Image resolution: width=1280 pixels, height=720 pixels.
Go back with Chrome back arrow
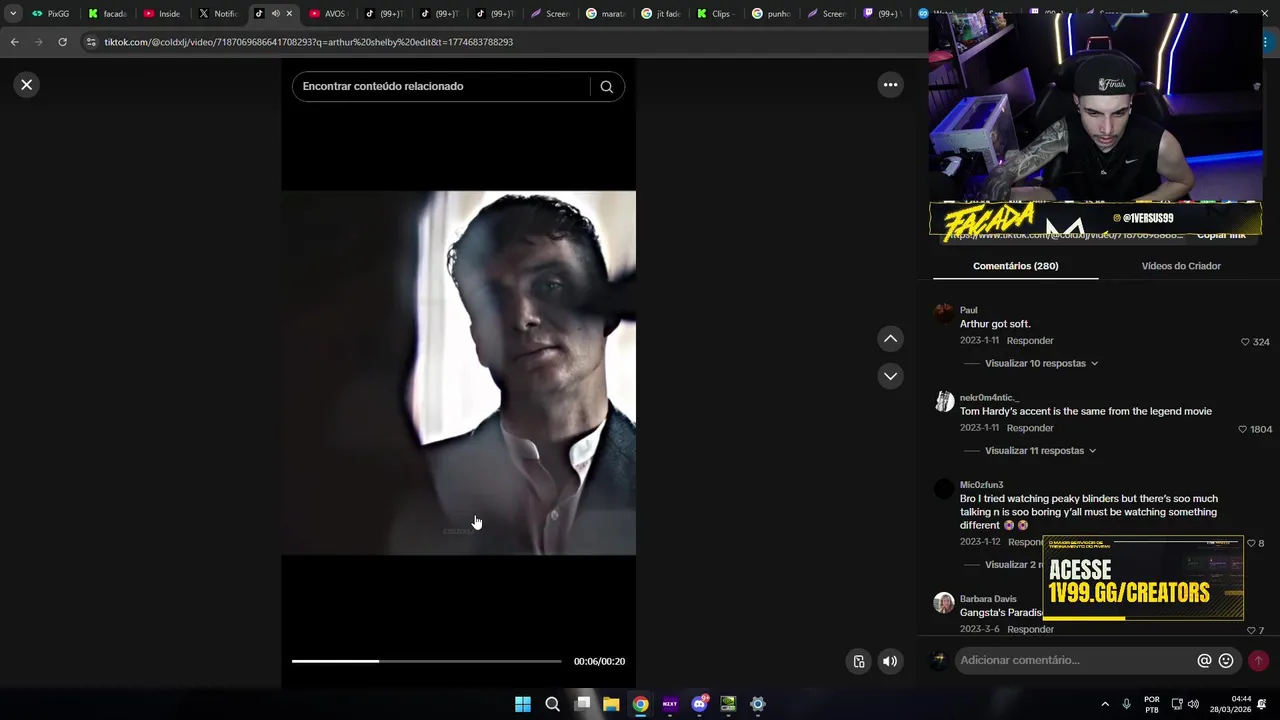14,42
